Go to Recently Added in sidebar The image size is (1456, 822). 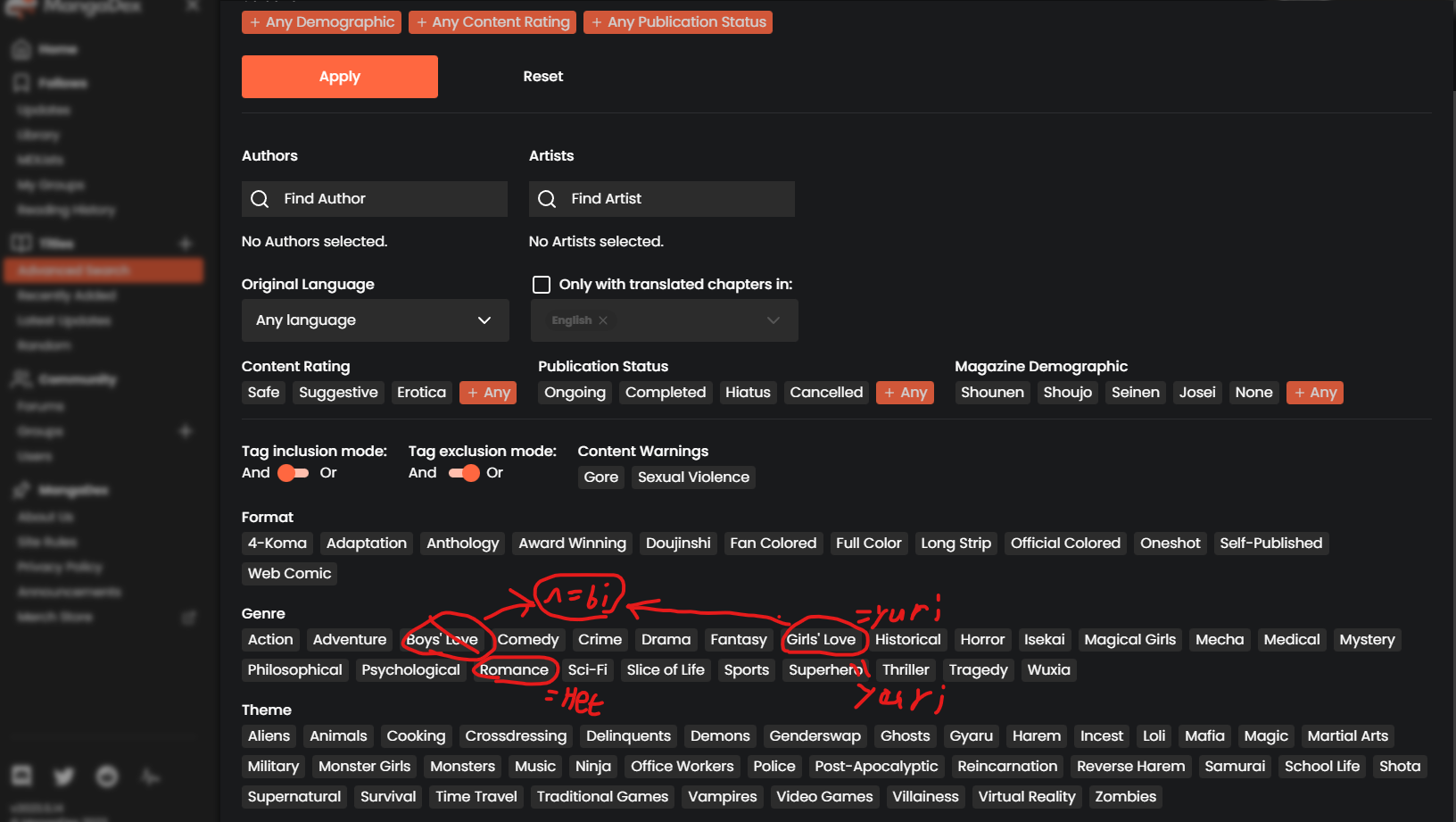(67, 295)
